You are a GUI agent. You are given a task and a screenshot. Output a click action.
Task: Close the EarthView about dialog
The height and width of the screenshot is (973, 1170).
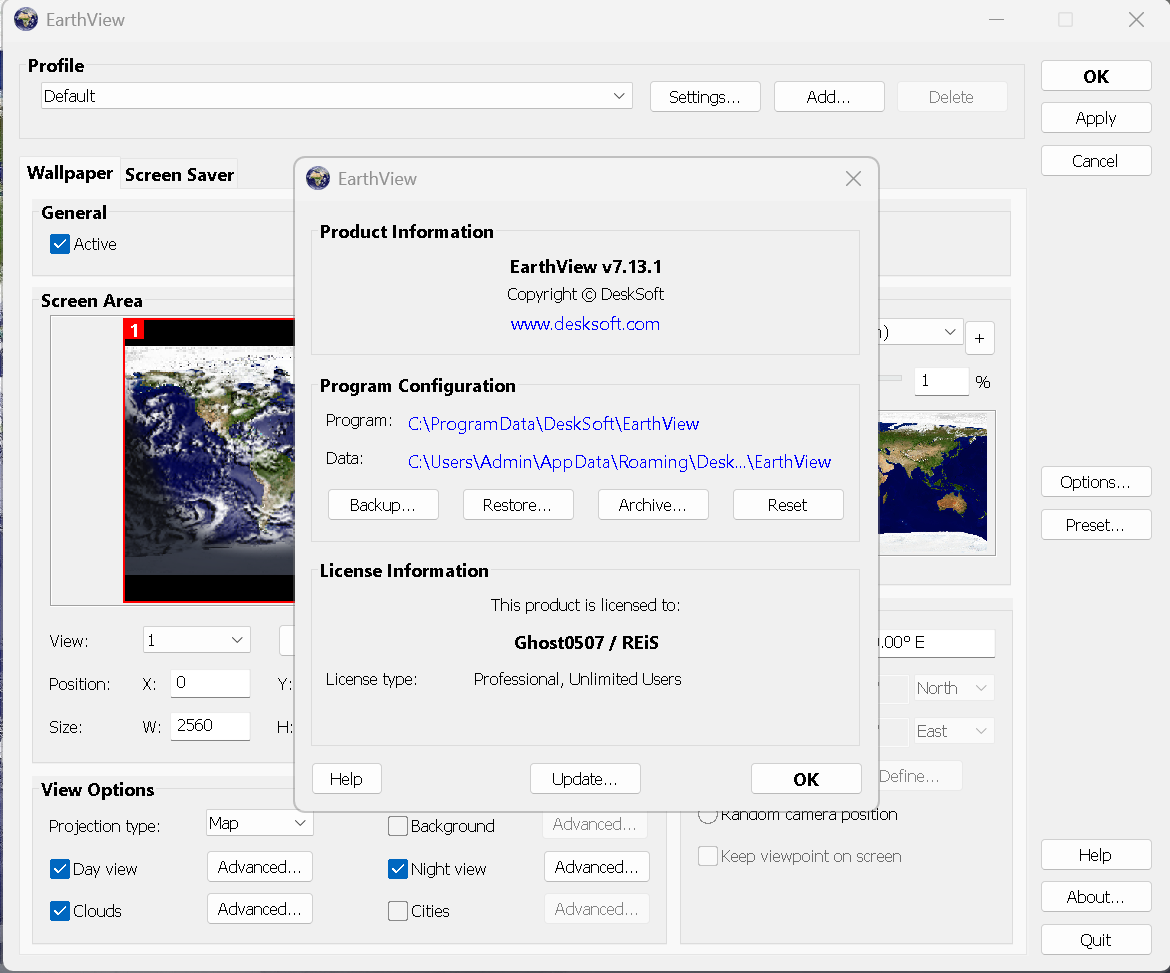click(x=853, y=179)
